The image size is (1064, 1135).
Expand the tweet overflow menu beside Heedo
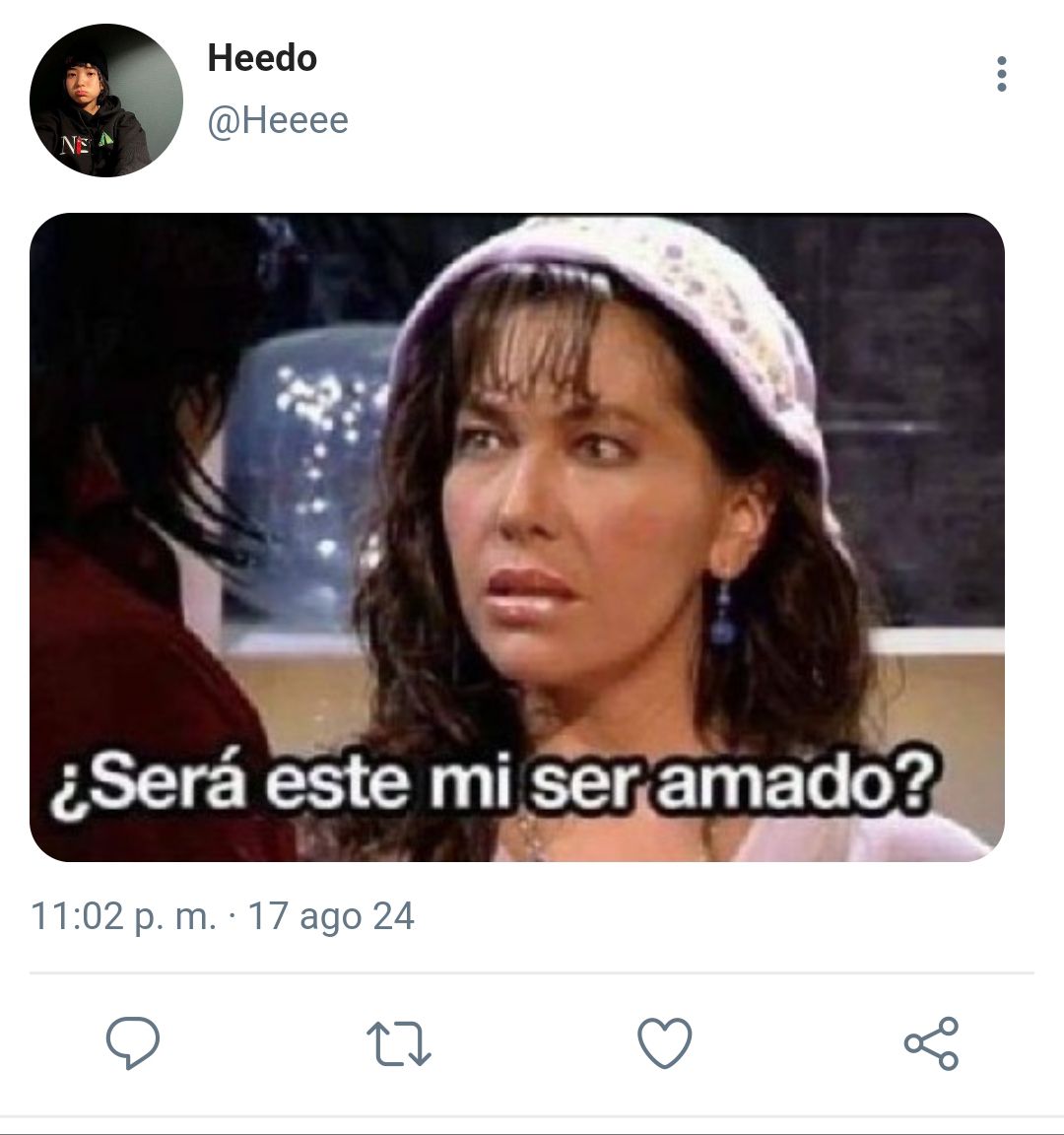pos(1002,74)
